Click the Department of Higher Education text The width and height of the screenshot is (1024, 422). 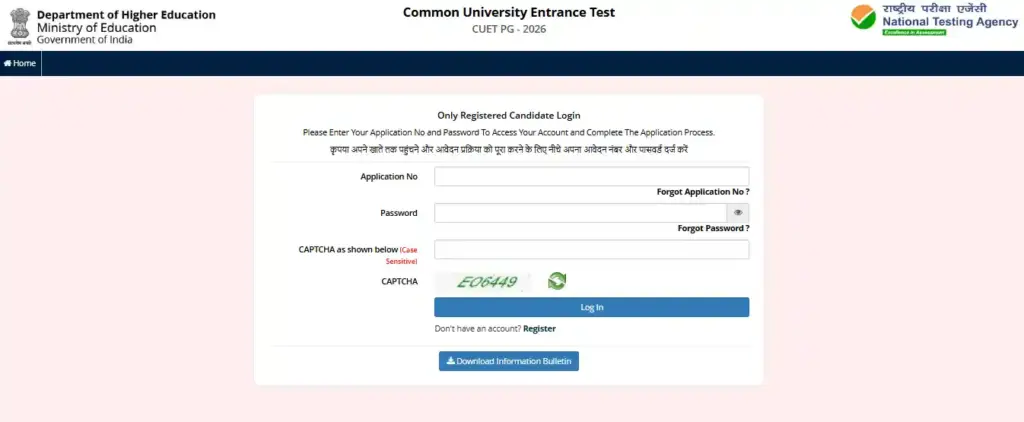pos(126,14)
